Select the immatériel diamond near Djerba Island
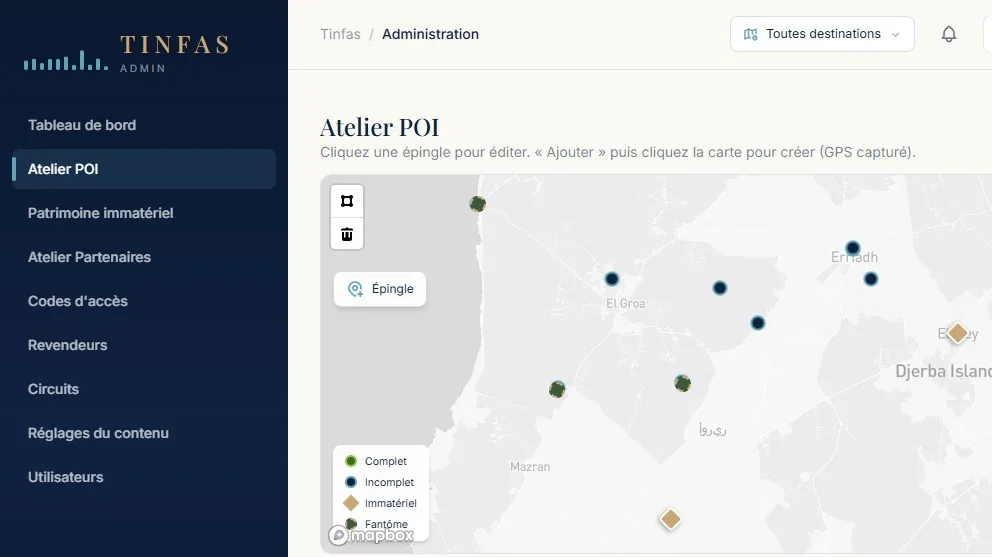 pos(957,332)
